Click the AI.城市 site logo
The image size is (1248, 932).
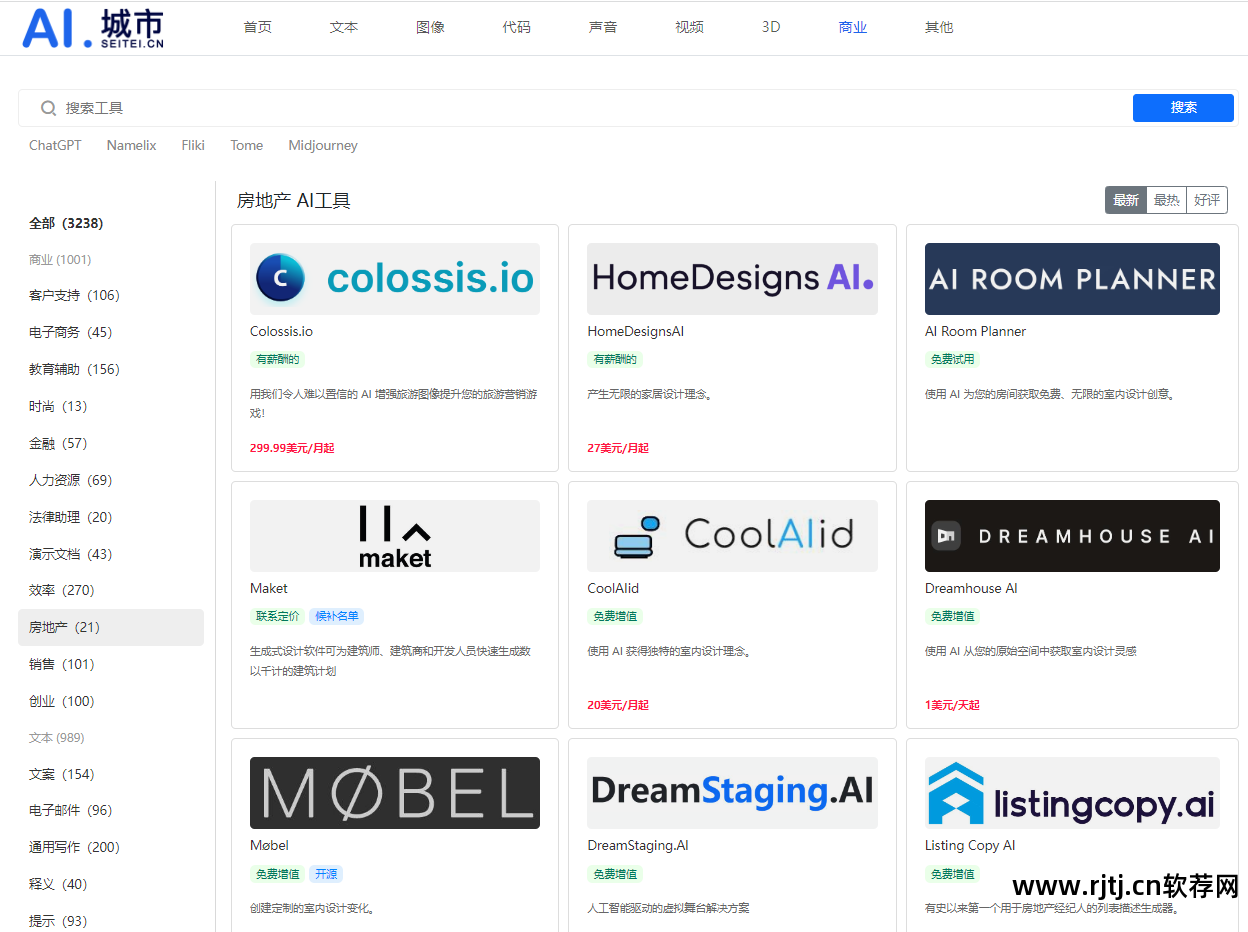pyautogui.click(x=93, y=28)
